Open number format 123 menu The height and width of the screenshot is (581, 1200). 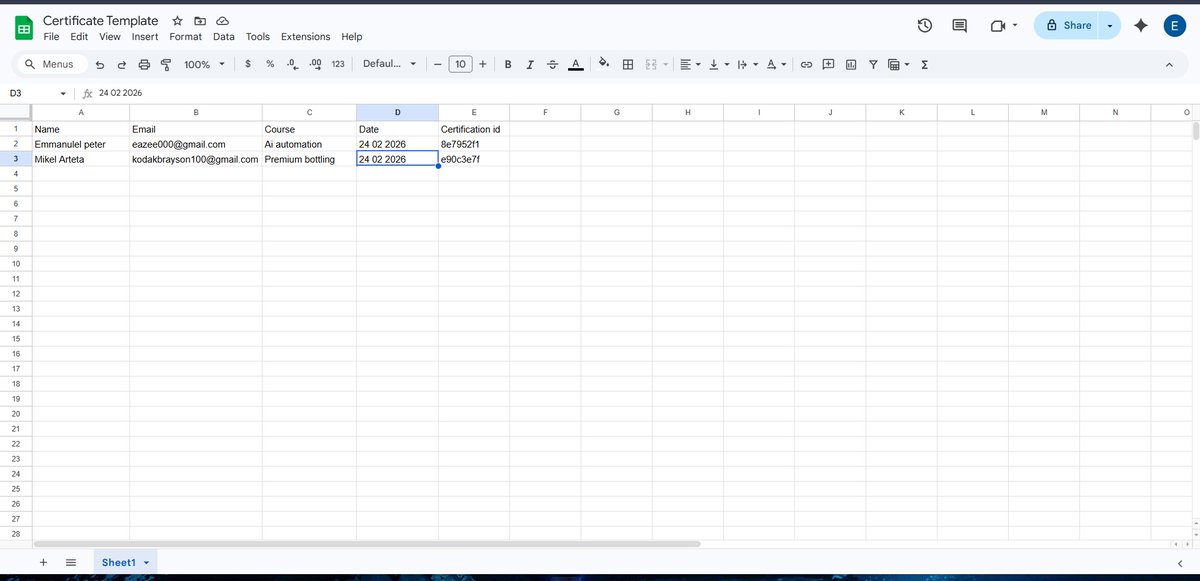click(x=338, y=64)
